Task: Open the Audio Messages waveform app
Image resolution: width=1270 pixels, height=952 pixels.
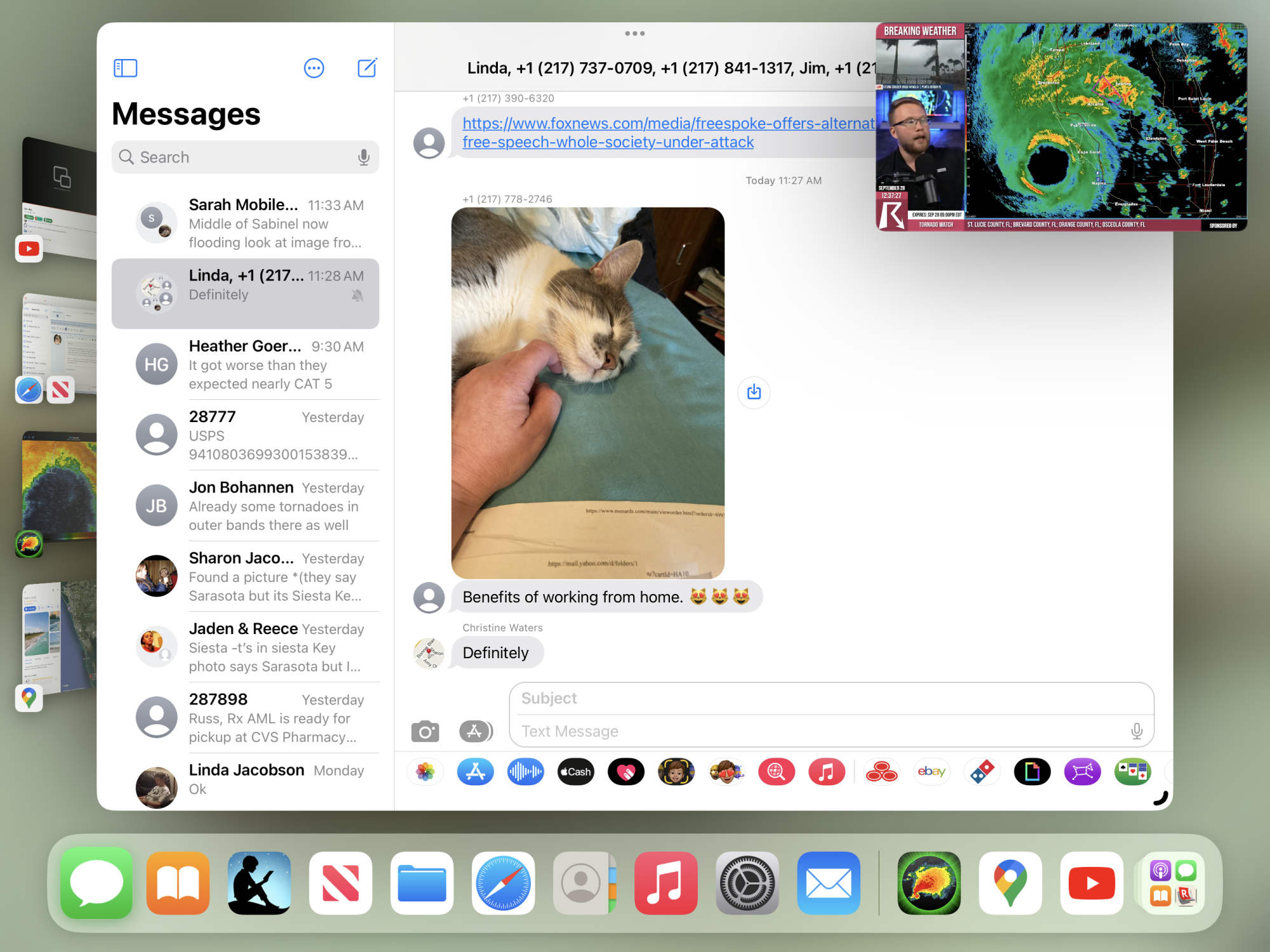Action: (x=525, y=772)
